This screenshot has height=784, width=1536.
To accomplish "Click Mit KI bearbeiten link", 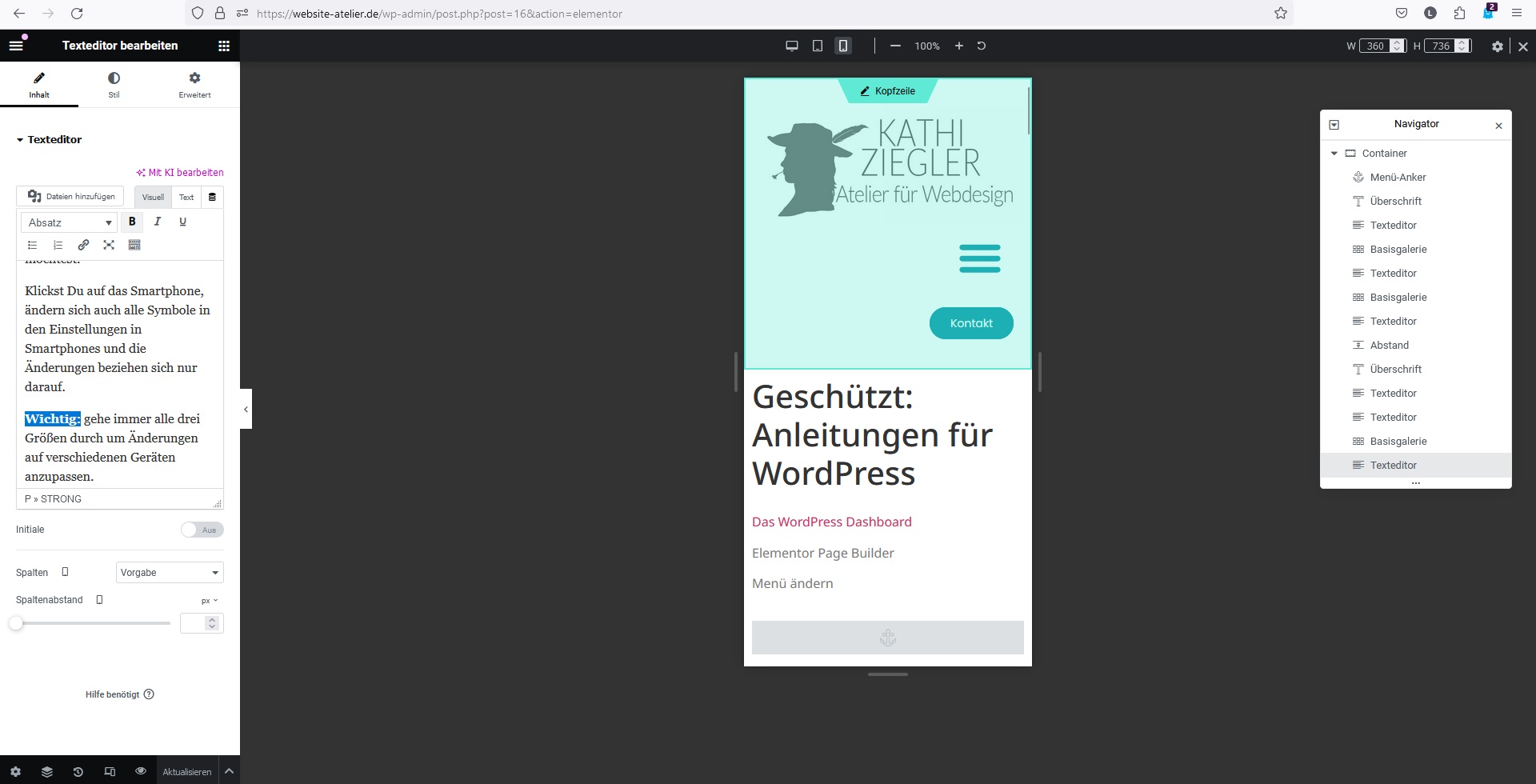I will (180, 172).
